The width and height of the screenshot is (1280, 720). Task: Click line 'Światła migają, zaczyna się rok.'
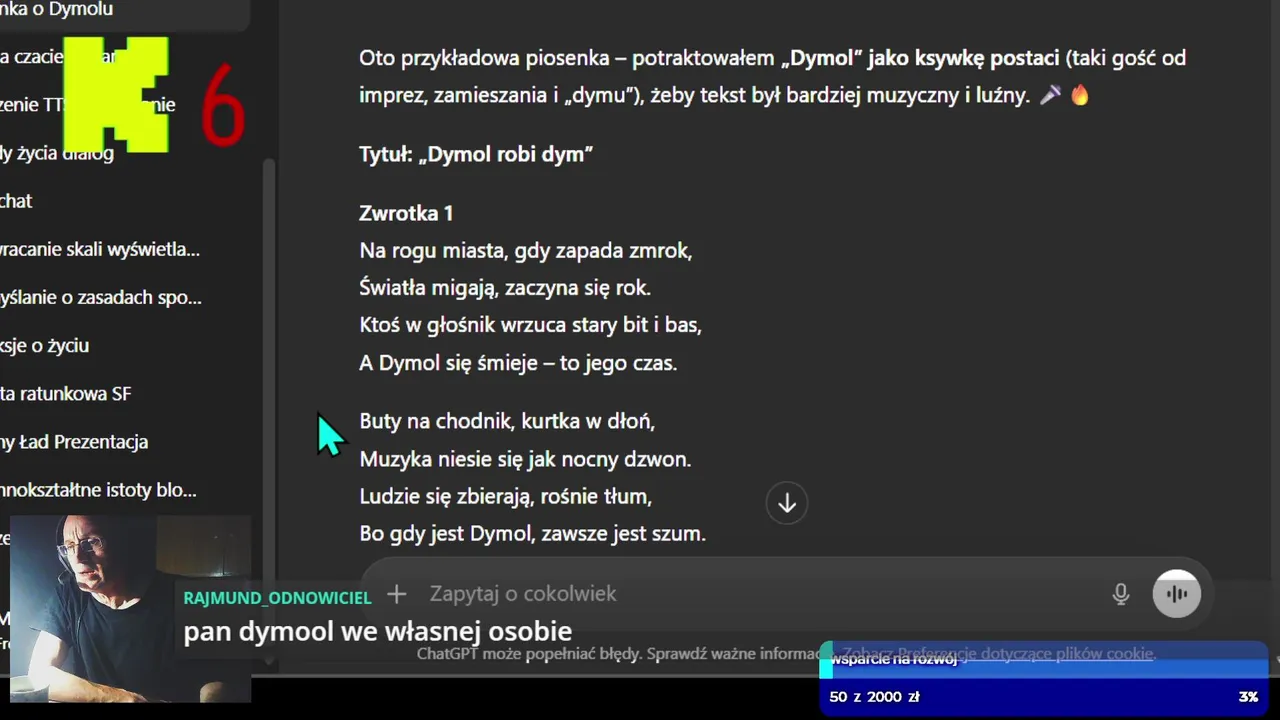tap(505, 289)
